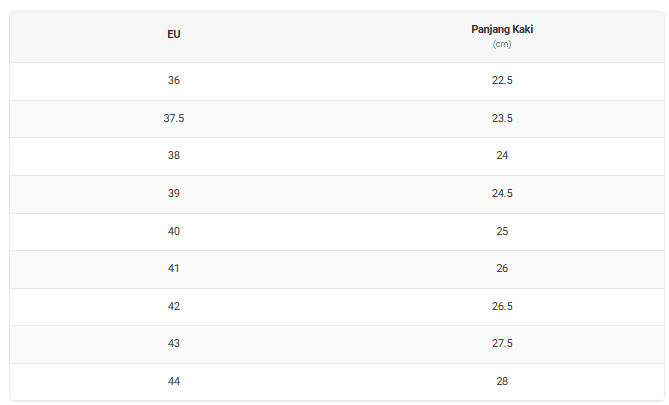Click the 26 cm foot length cell
This screenshot has width=669, height=405.
pos(502,269)
